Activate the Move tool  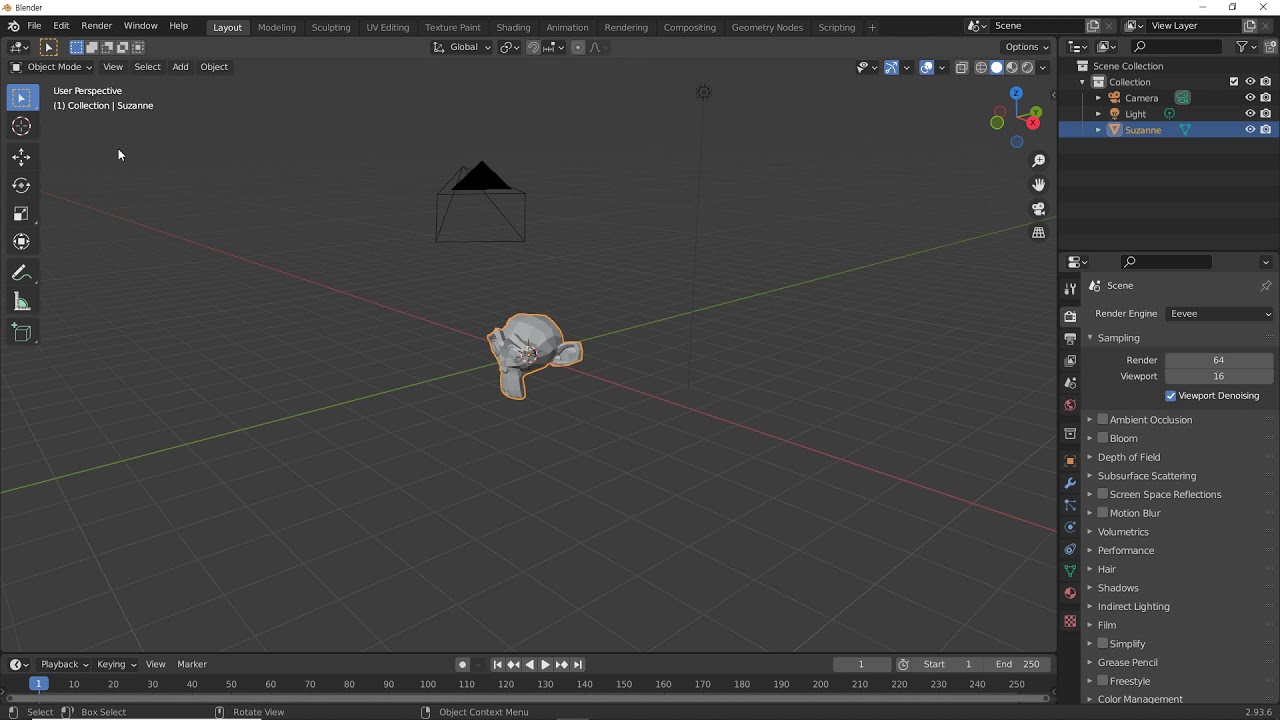point(21,157)
